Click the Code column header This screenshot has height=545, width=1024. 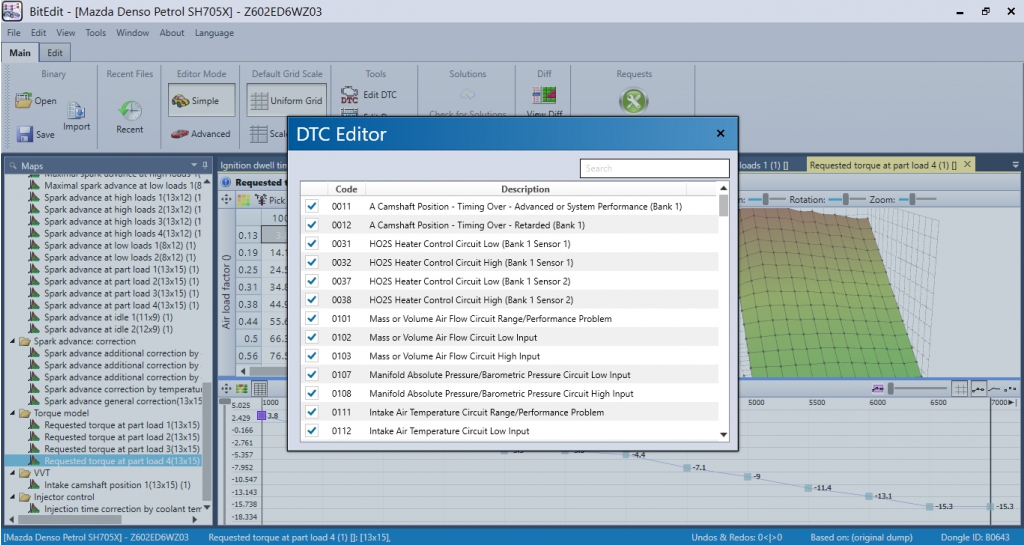[346, 189]
